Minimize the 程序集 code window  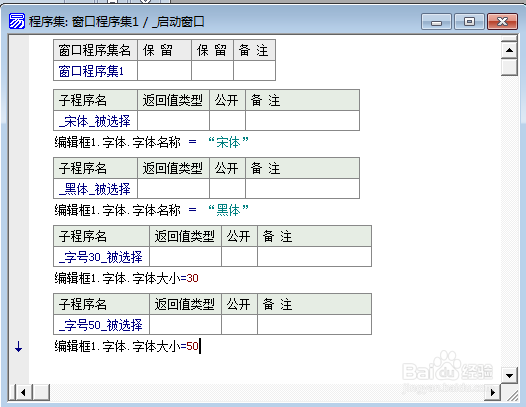[436, 22]
